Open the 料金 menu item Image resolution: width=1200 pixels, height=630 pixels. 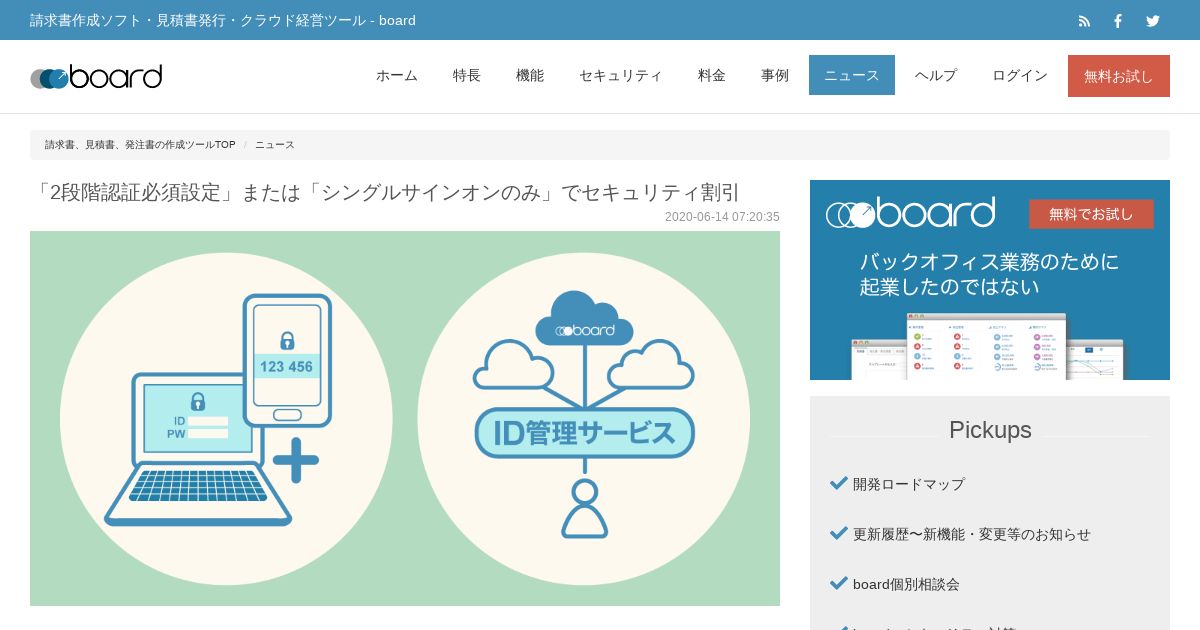(x=712, y=75)
